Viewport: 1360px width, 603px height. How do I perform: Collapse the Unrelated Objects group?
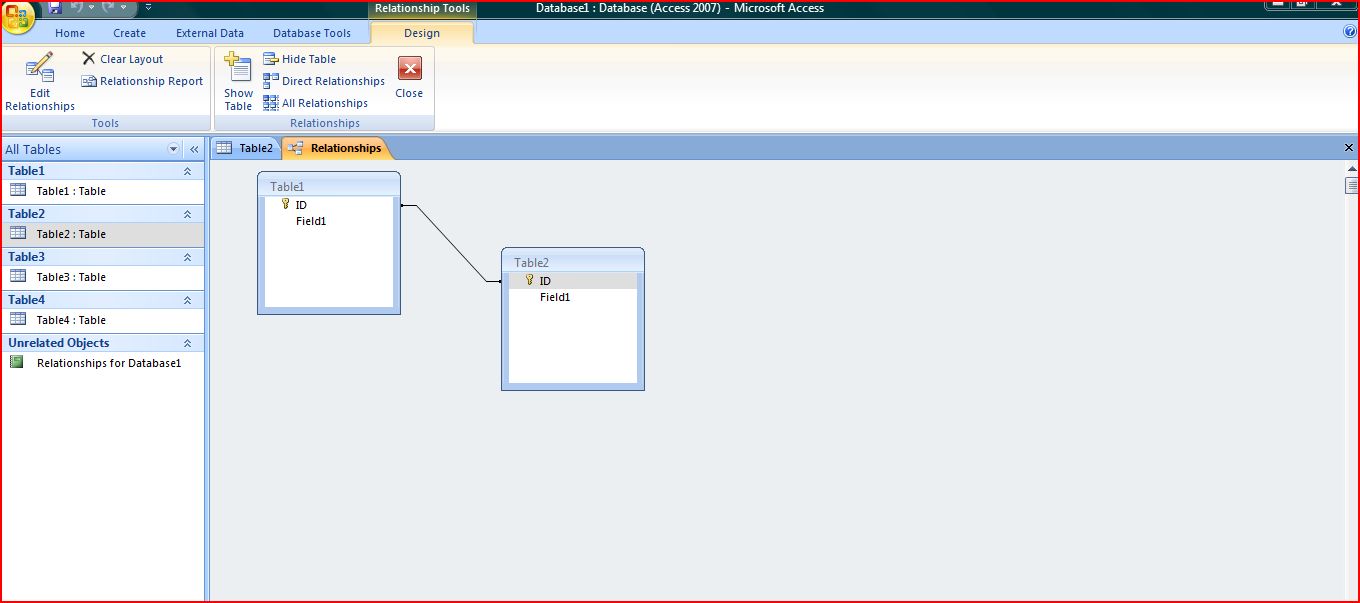pyautogui.click(x=187, y=343)
